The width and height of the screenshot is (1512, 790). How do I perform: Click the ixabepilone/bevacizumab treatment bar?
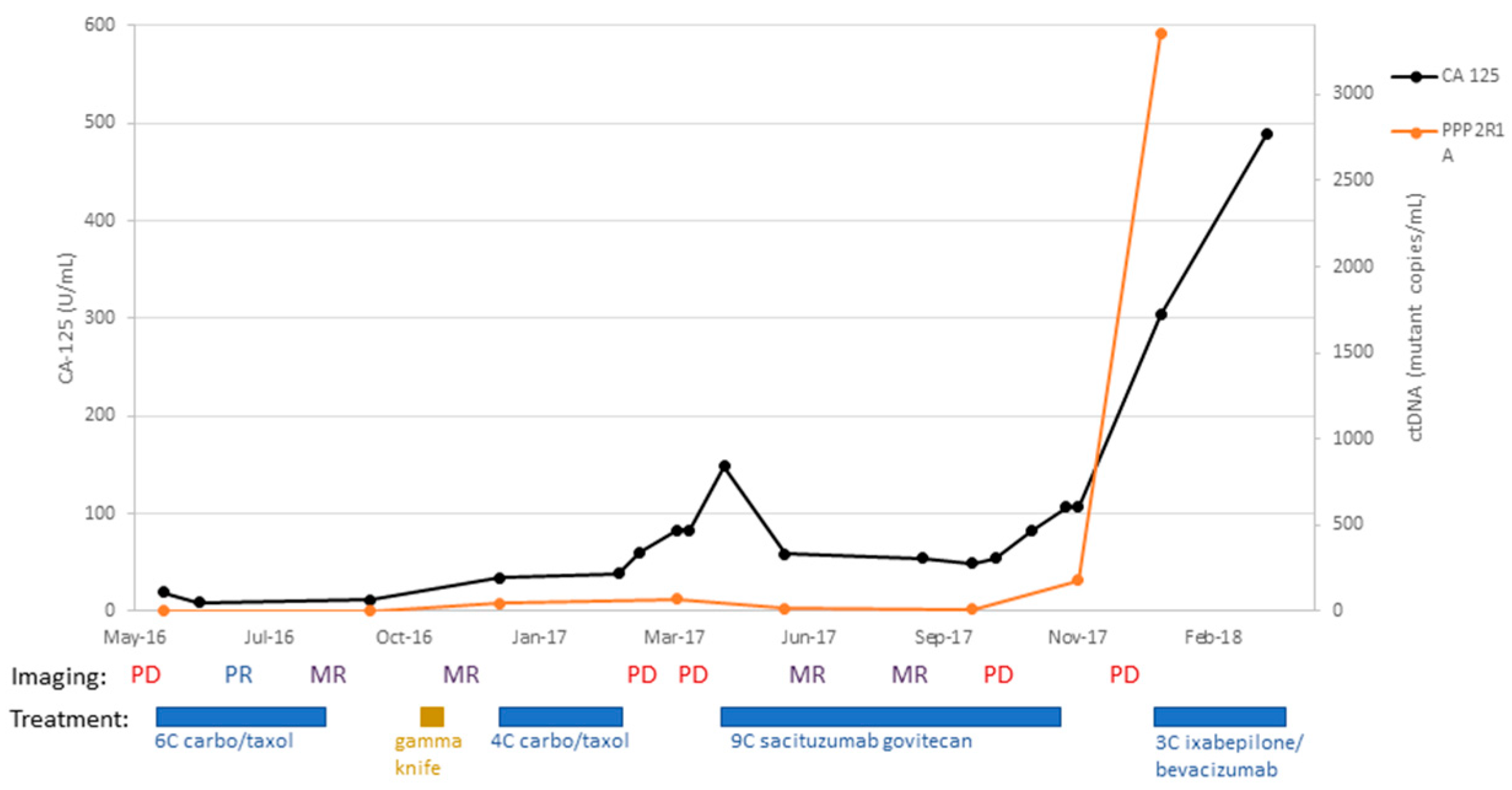tap(1219, 716)
